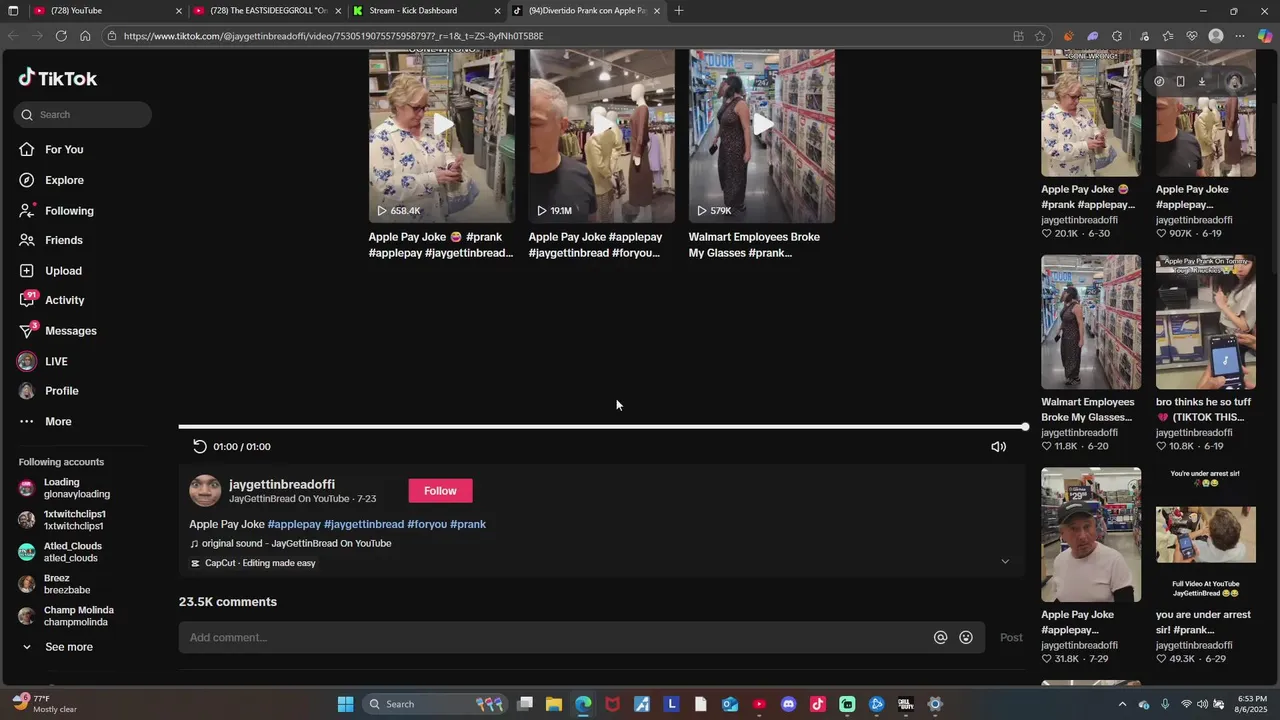Open browser favorites list
Image resolution: width=1280 pixels, height=720 pixels.
(1167, 36)
